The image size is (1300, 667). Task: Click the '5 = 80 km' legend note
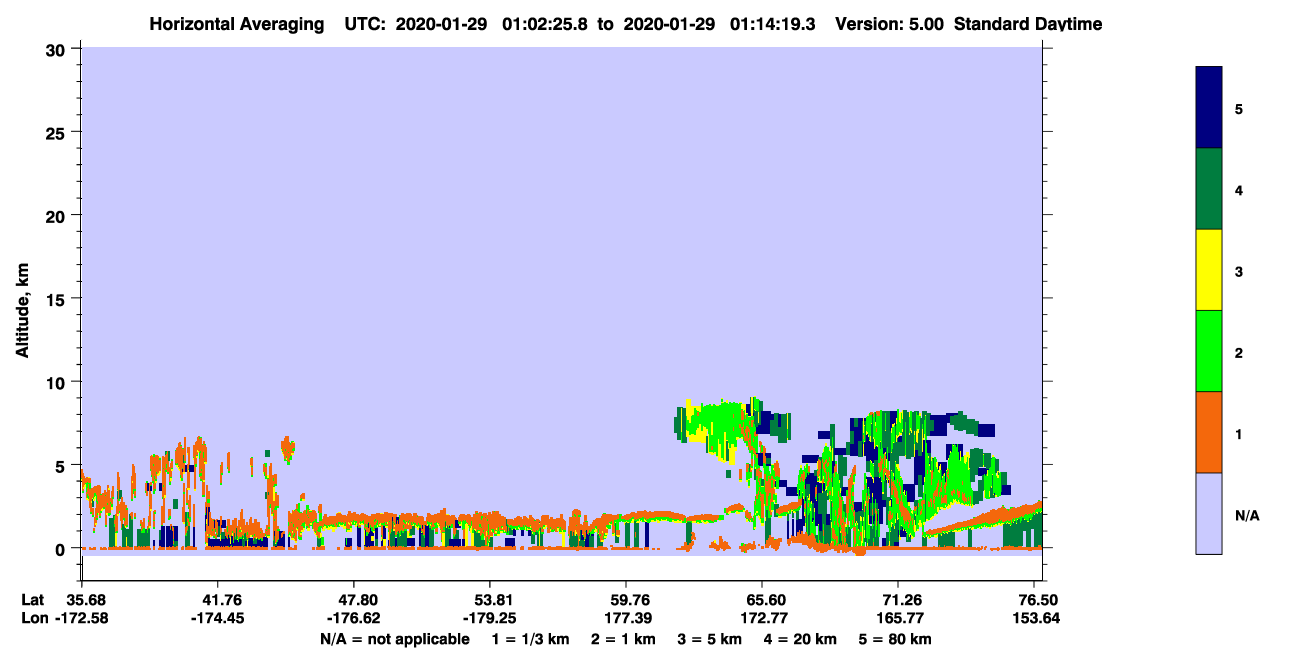(896, 639)
